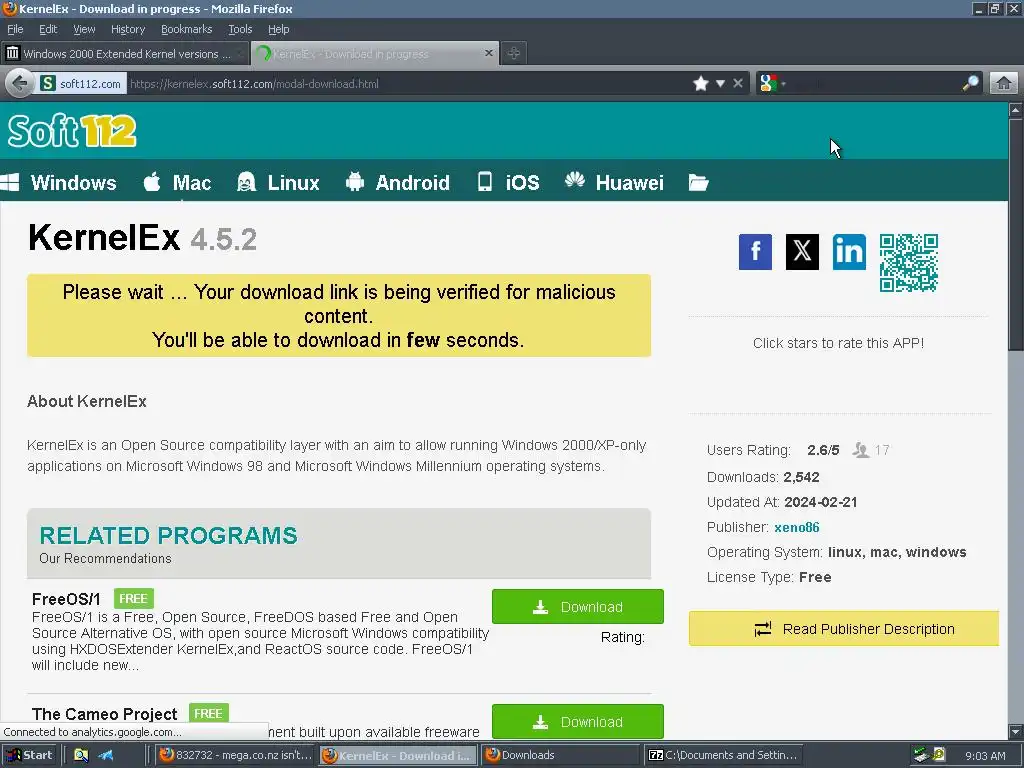The height and width of the screenshot is (768, 1024).
Task: Click the vertical scrollbar thumb
Action: [1016, 235]
